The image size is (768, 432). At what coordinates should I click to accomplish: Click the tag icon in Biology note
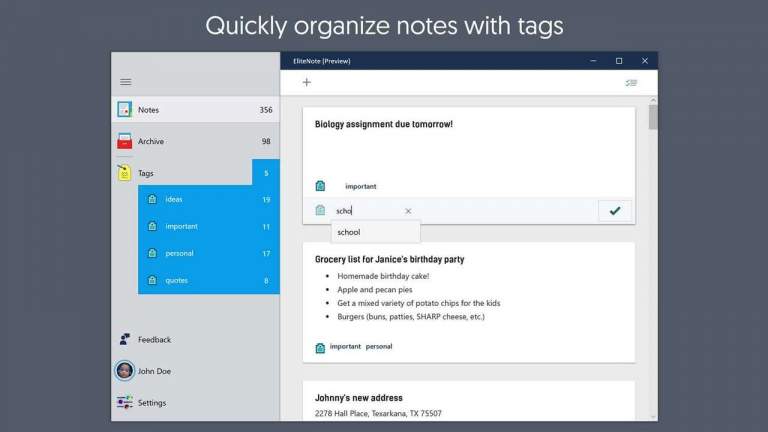click(x=320, y=186)
